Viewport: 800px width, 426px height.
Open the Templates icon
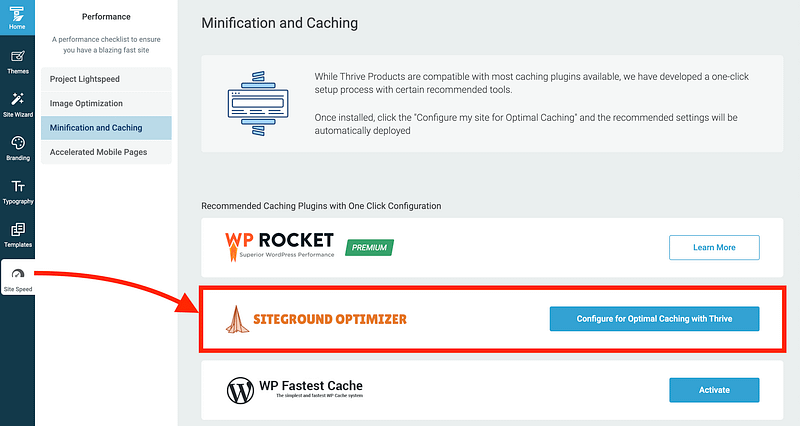point(17,232)
